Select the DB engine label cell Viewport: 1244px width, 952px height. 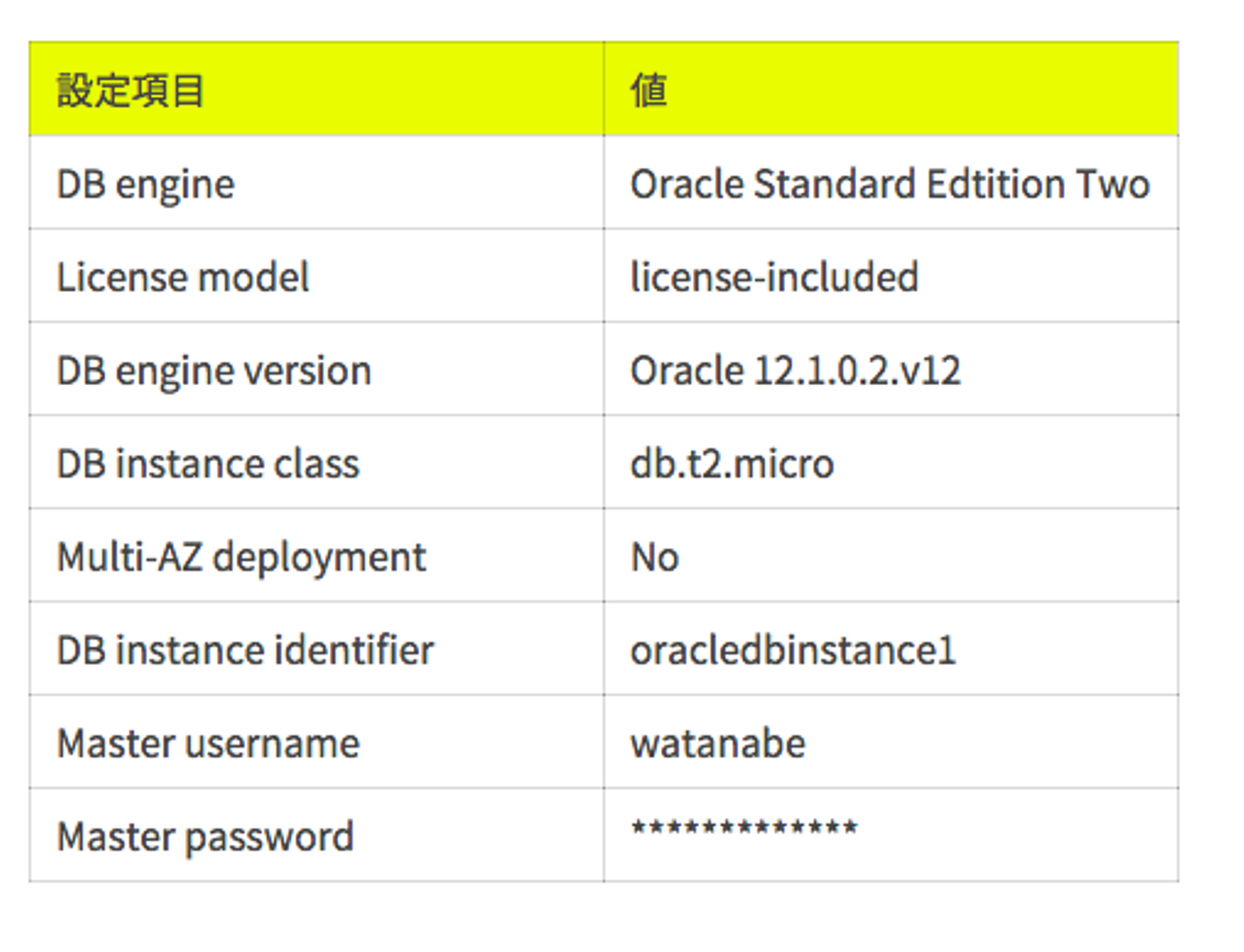coord(145,184)
